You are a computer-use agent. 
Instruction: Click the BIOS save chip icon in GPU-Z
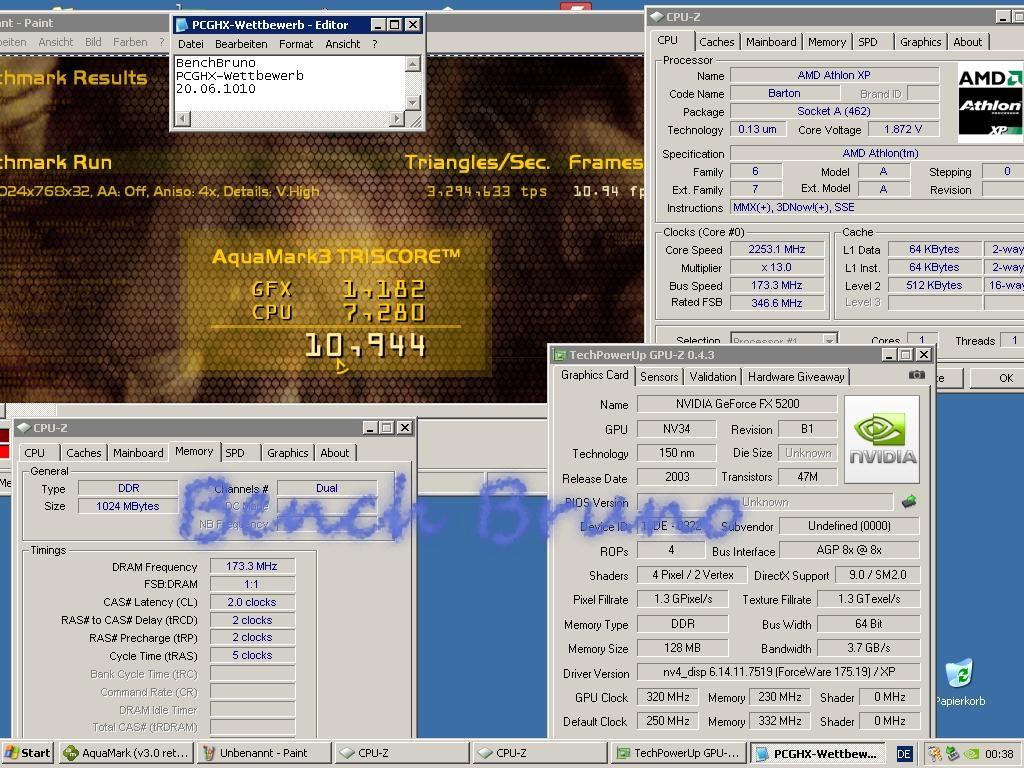point(908,502)
